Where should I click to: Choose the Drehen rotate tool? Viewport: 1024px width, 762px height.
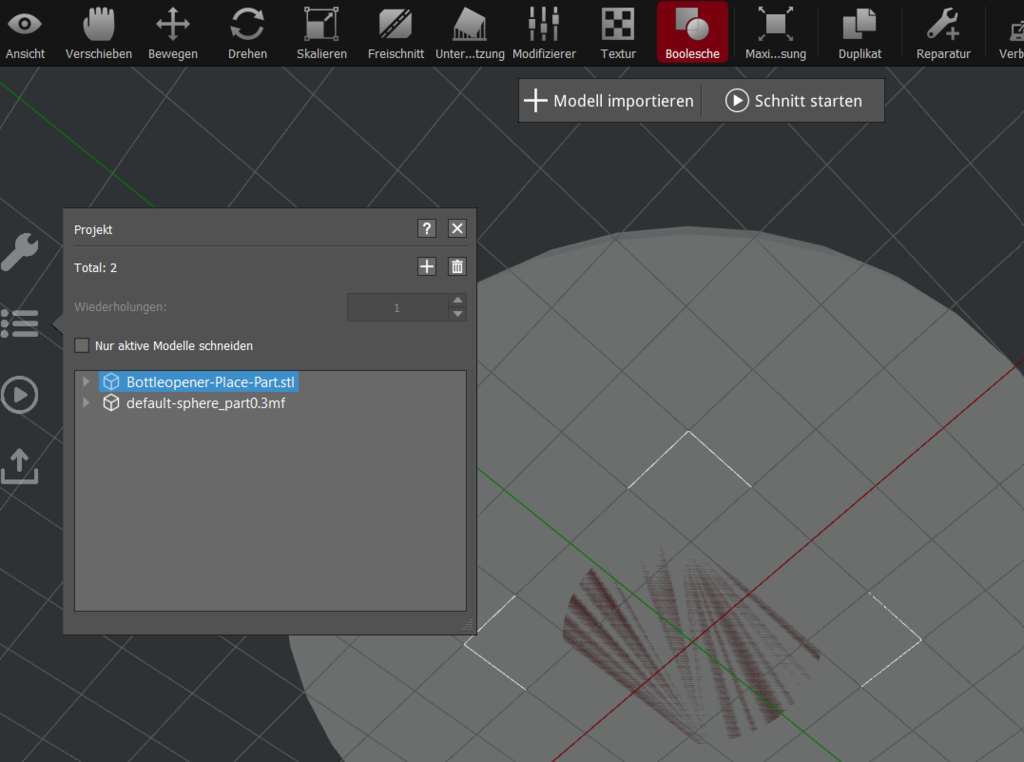pos(247,32)
